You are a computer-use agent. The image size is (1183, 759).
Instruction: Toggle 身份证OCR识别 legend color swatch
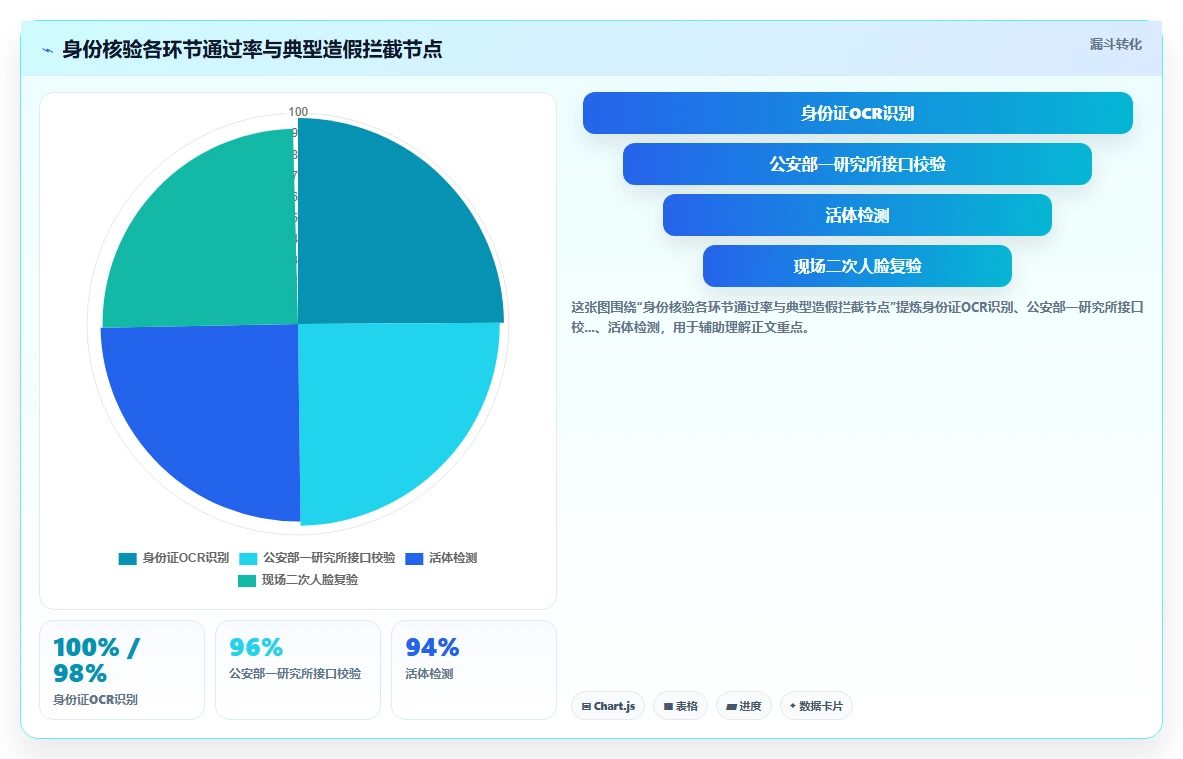tap(128, 558)
